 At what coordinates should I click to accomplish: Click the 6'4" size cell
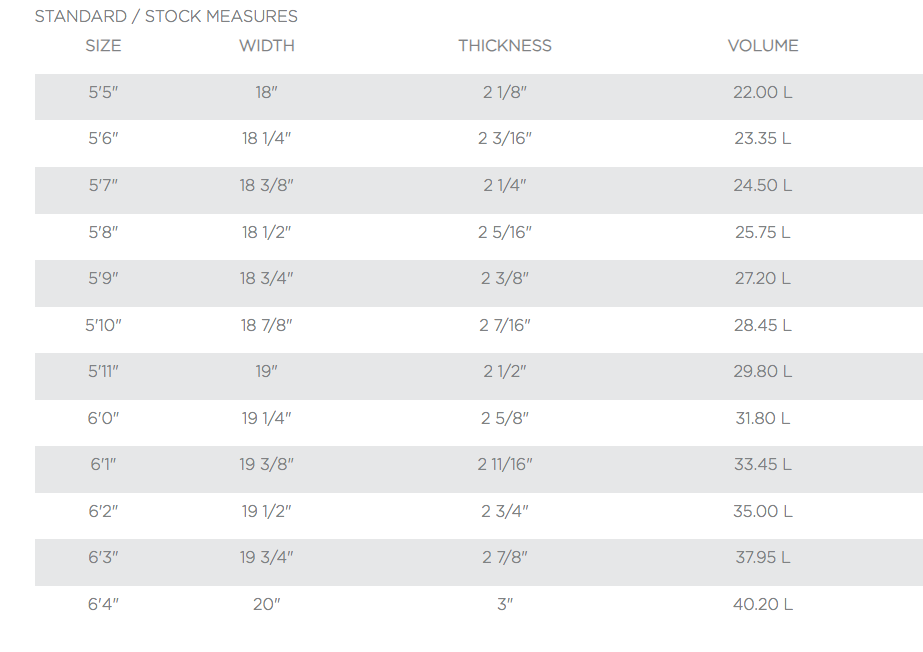(x=103, y=604)
